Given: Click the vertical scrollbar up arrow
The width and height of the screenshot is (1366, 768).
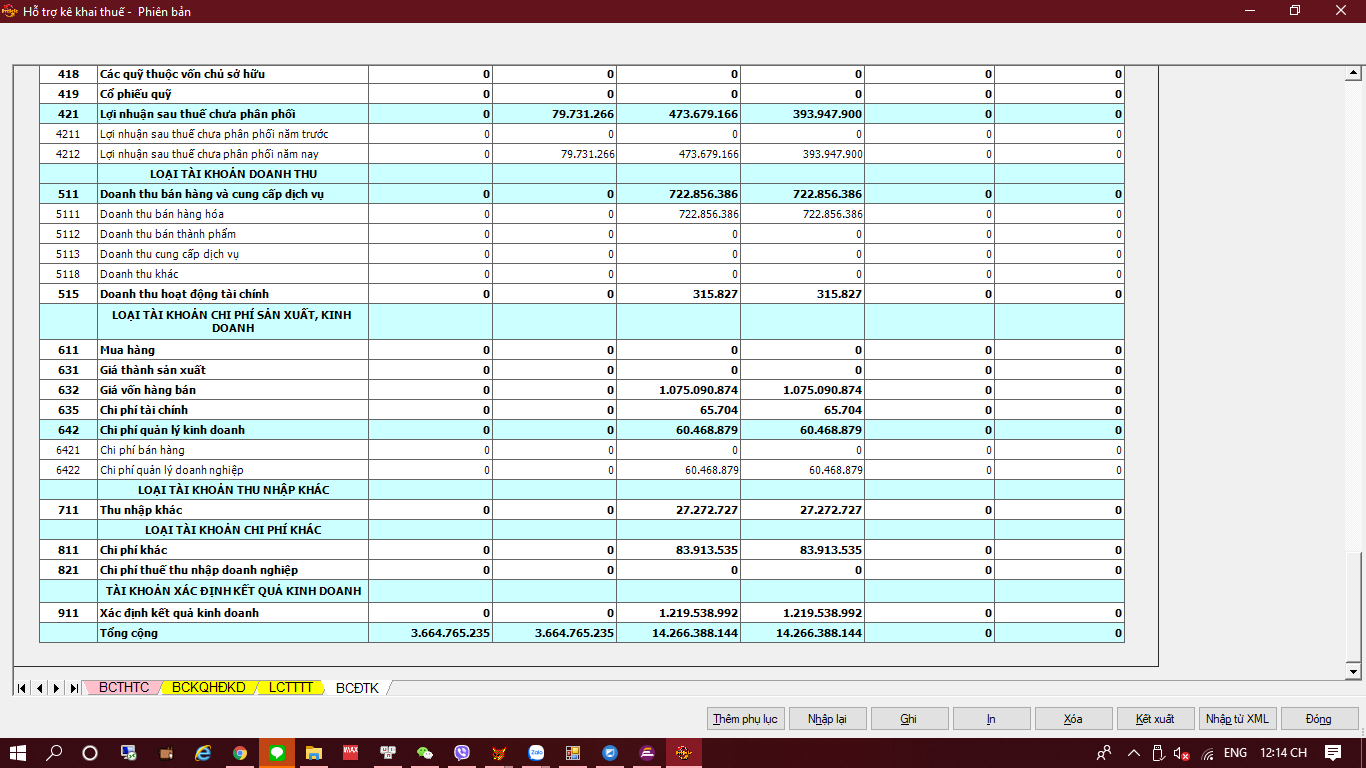Looking at the screenshot, I should 1354,73.
